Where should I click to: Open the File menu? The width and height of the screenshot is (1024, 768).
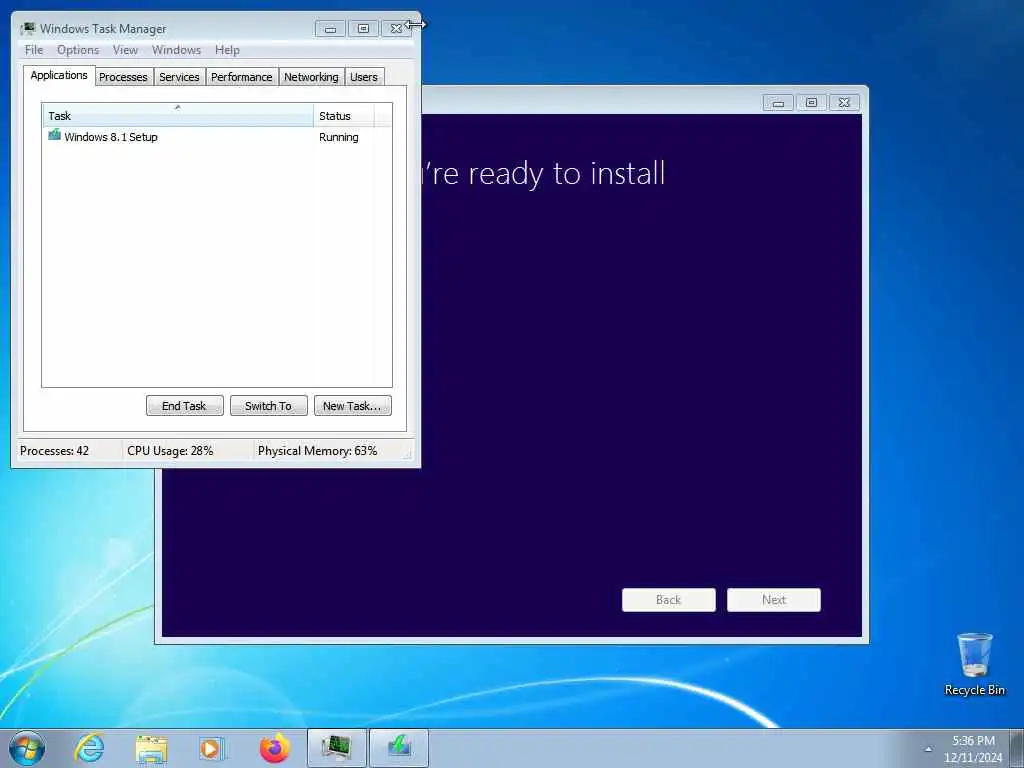tap(34, 50)
